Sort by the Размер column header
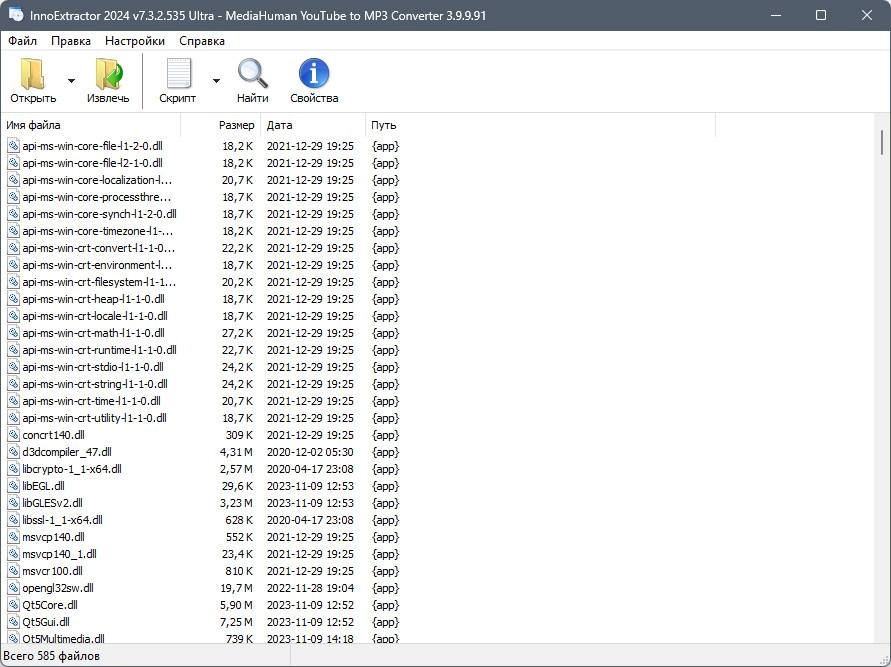Image resolution: width=891 pixels, height=667 pixels. coord(221,125)
